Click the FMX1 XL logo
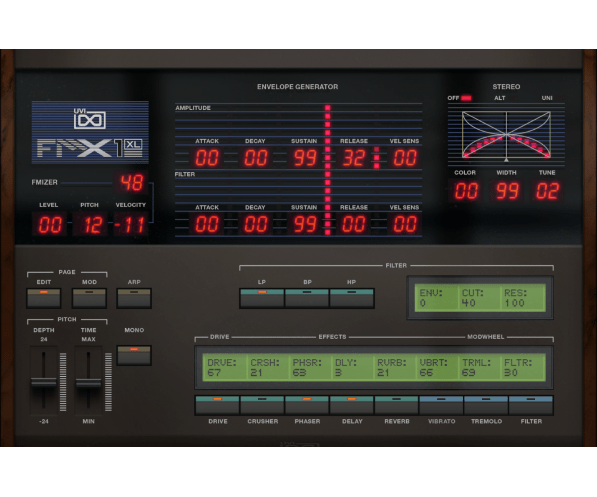 (x=90, y=148)
